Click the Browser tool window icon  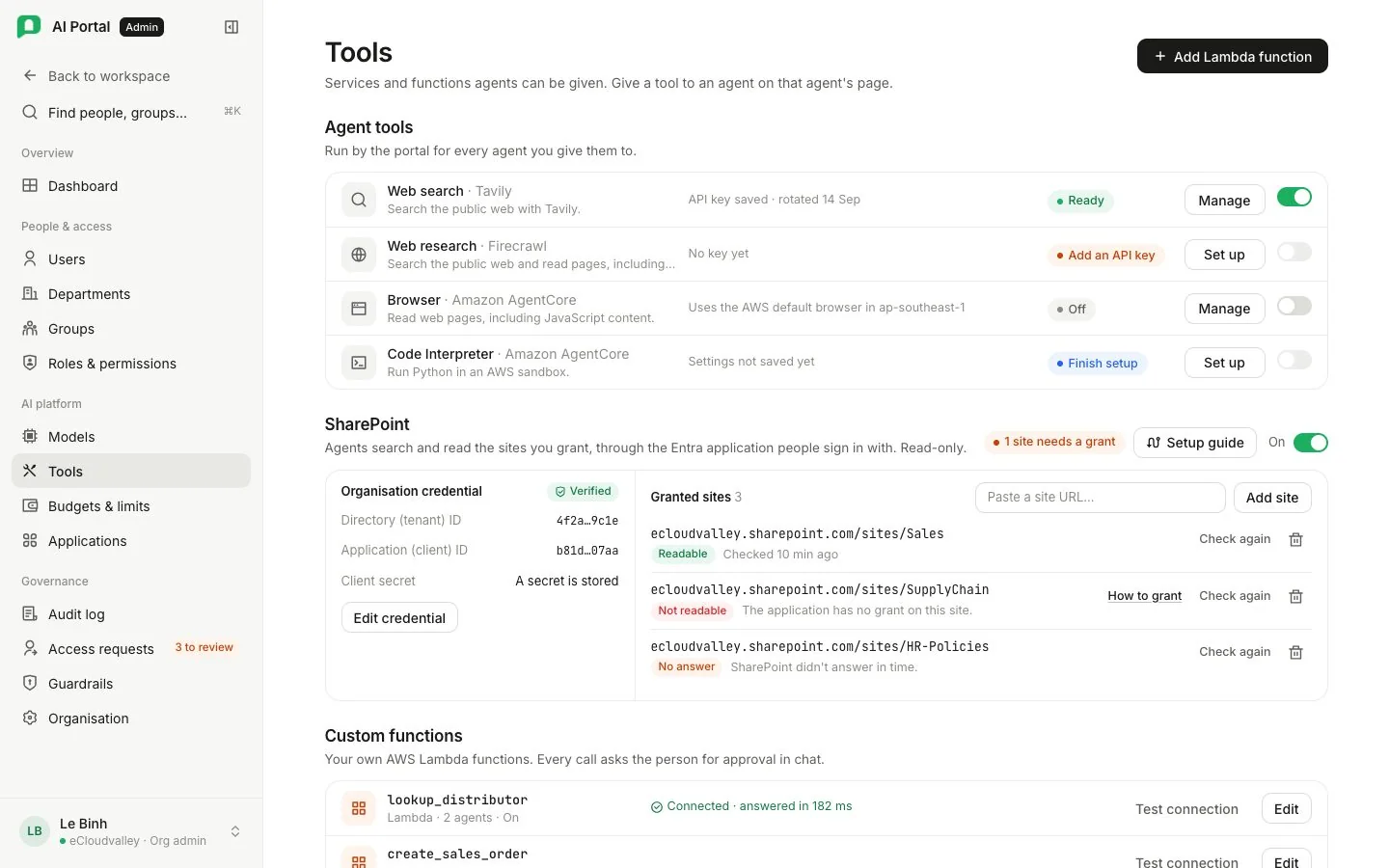359,309
